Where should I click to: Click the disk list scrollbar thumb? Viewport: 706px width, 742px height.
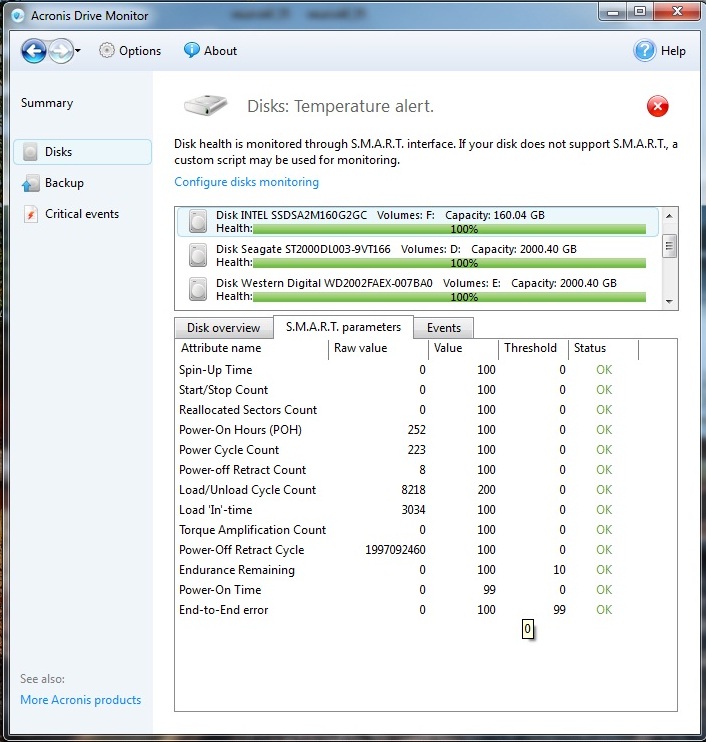pos(669,246)
